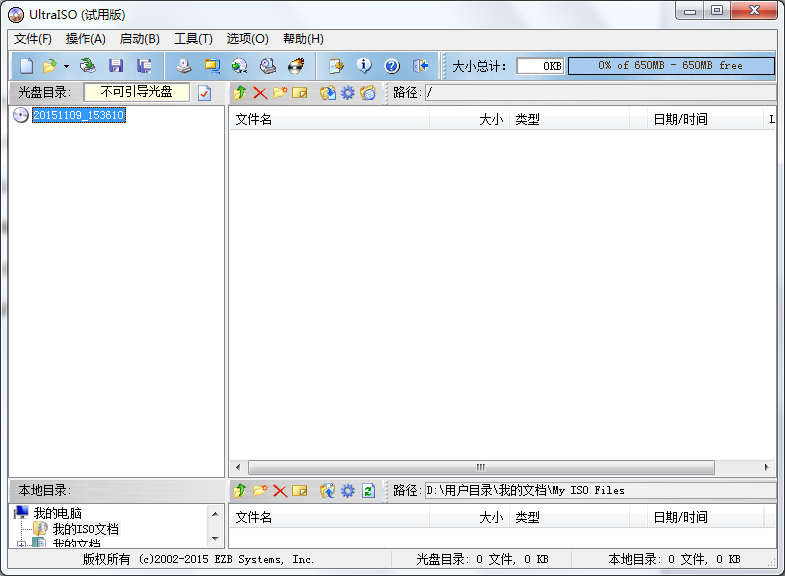Image resolution: width=785 pixels, height=576 pixels.
Task: Click the red X delete icon above disc file list
Action: (260, 93)
